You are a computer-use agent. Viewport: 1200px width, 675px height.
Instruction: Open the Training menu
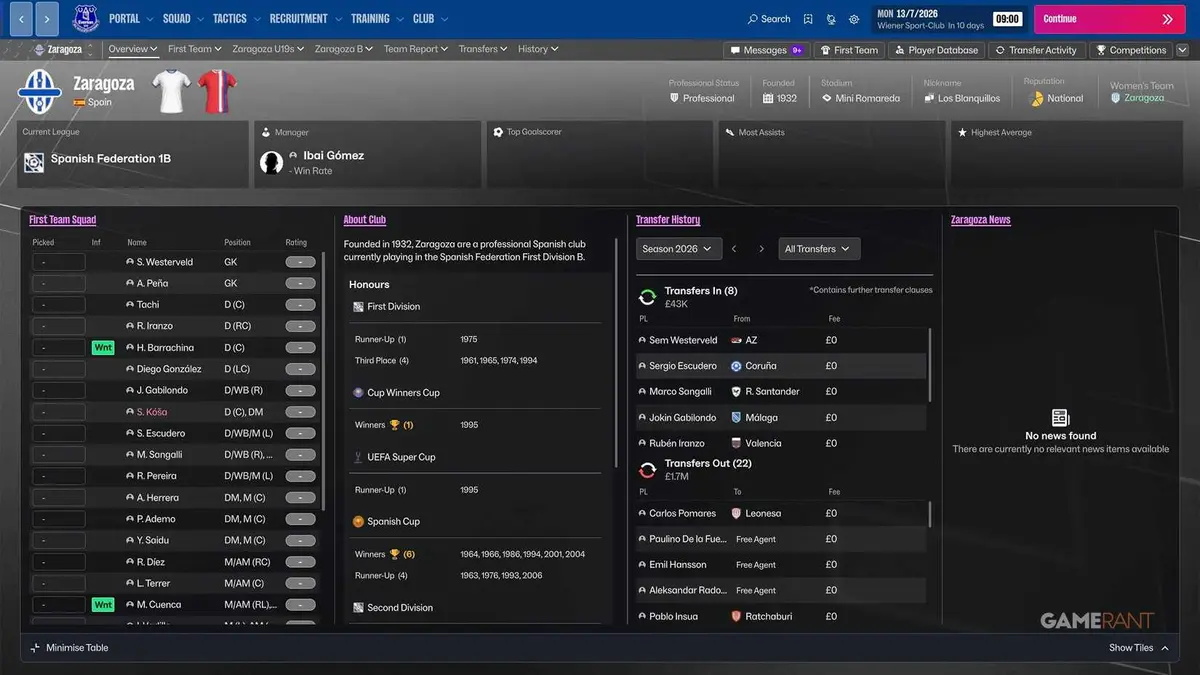click(x=377, y=19)
